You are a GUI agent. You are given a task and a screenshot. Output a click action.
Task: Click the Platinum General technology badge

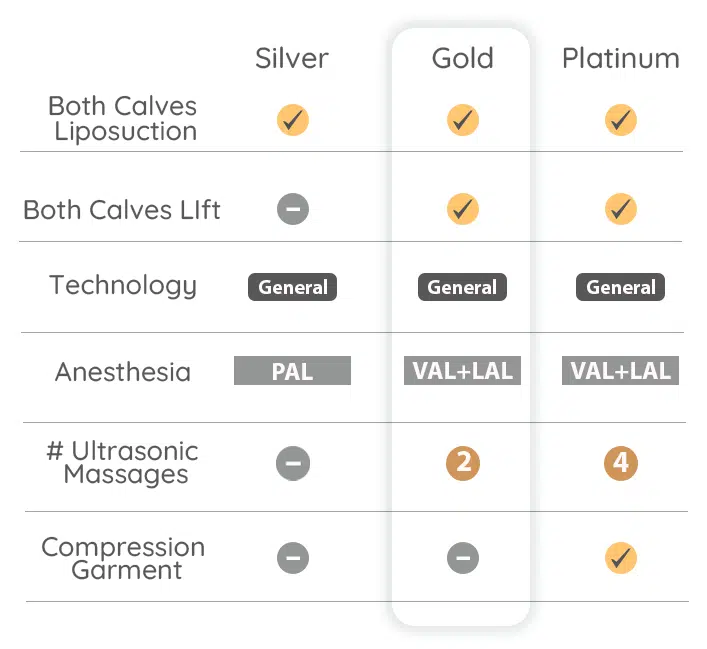click(620, 287)
